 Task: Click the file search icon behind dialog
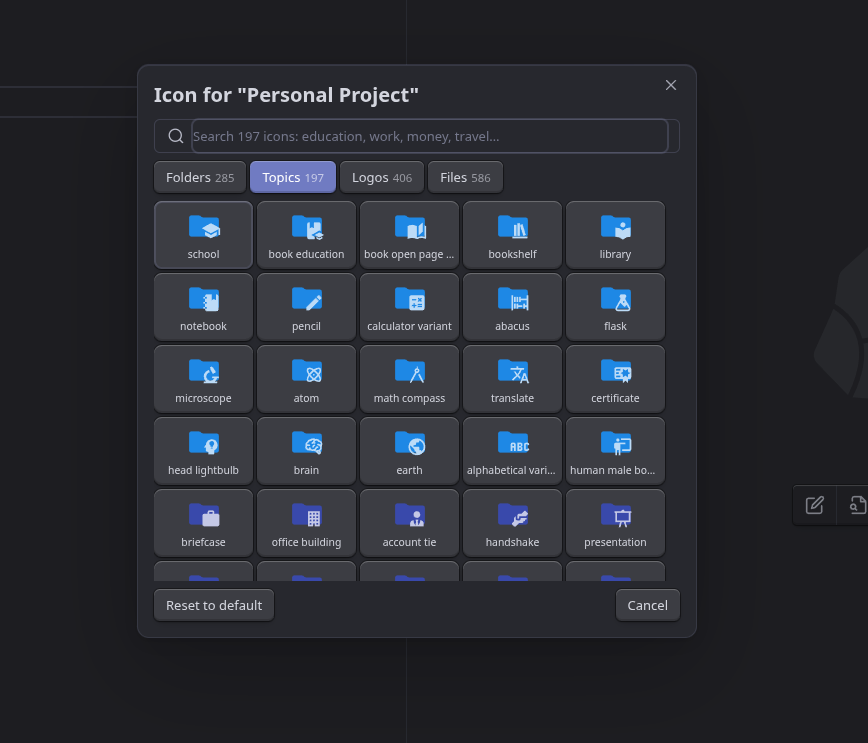(857, 505)
